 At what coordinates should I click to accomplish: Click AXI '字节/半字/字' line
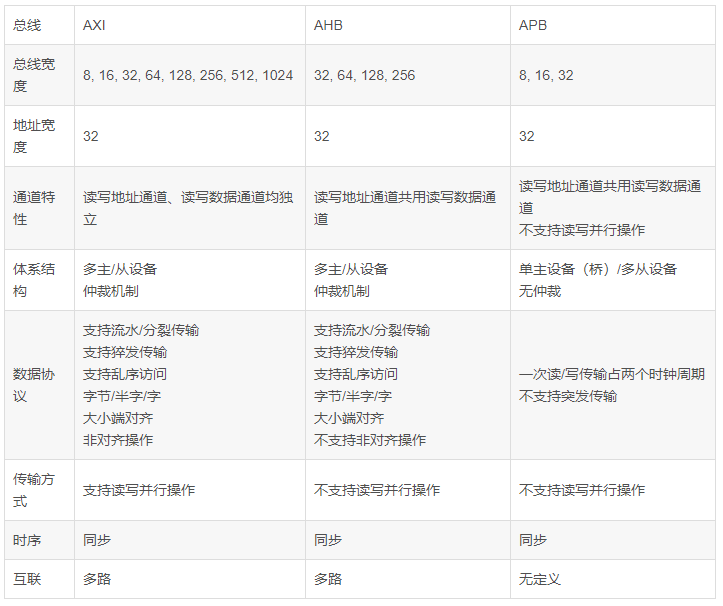point(122,396)
